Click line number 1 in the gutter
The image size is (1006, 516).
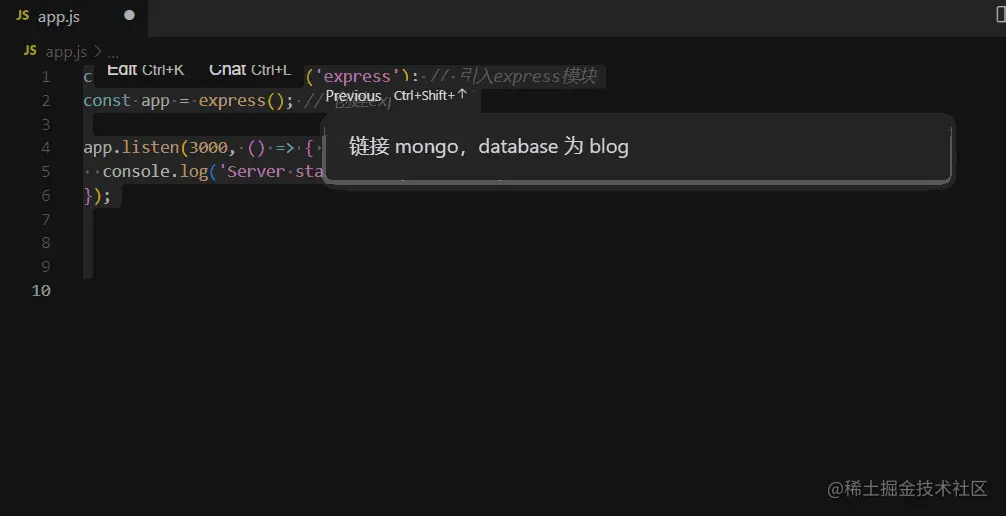46,77
